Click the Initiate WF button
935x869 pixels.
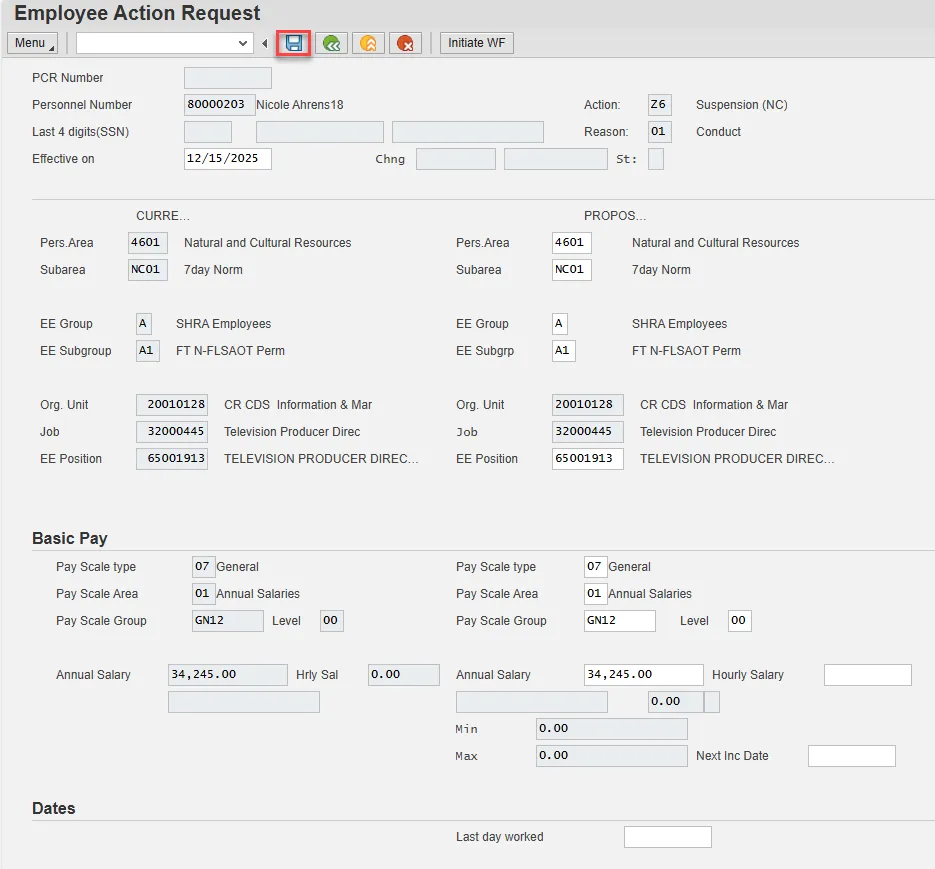point(476,43)
